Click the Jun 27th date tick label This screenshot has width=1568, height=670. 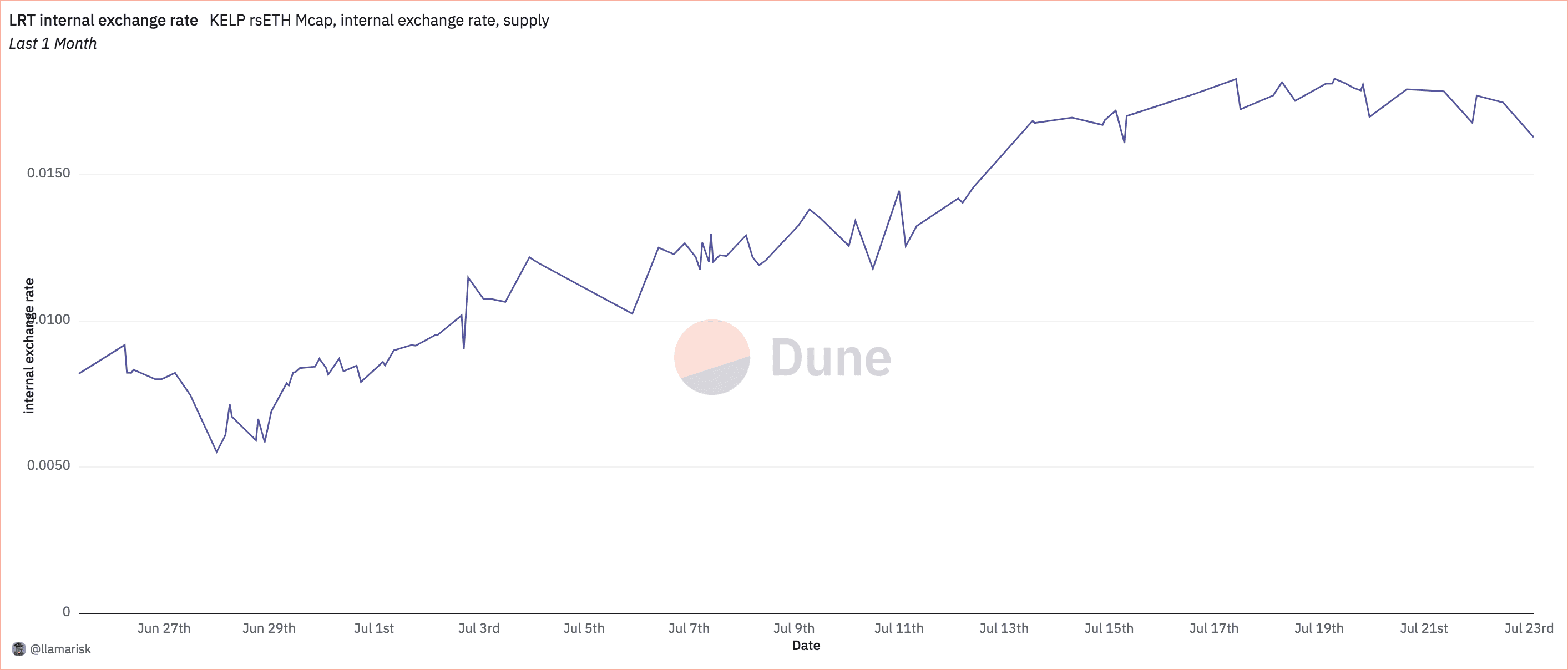pyautogui.click(x=164, y=628)
